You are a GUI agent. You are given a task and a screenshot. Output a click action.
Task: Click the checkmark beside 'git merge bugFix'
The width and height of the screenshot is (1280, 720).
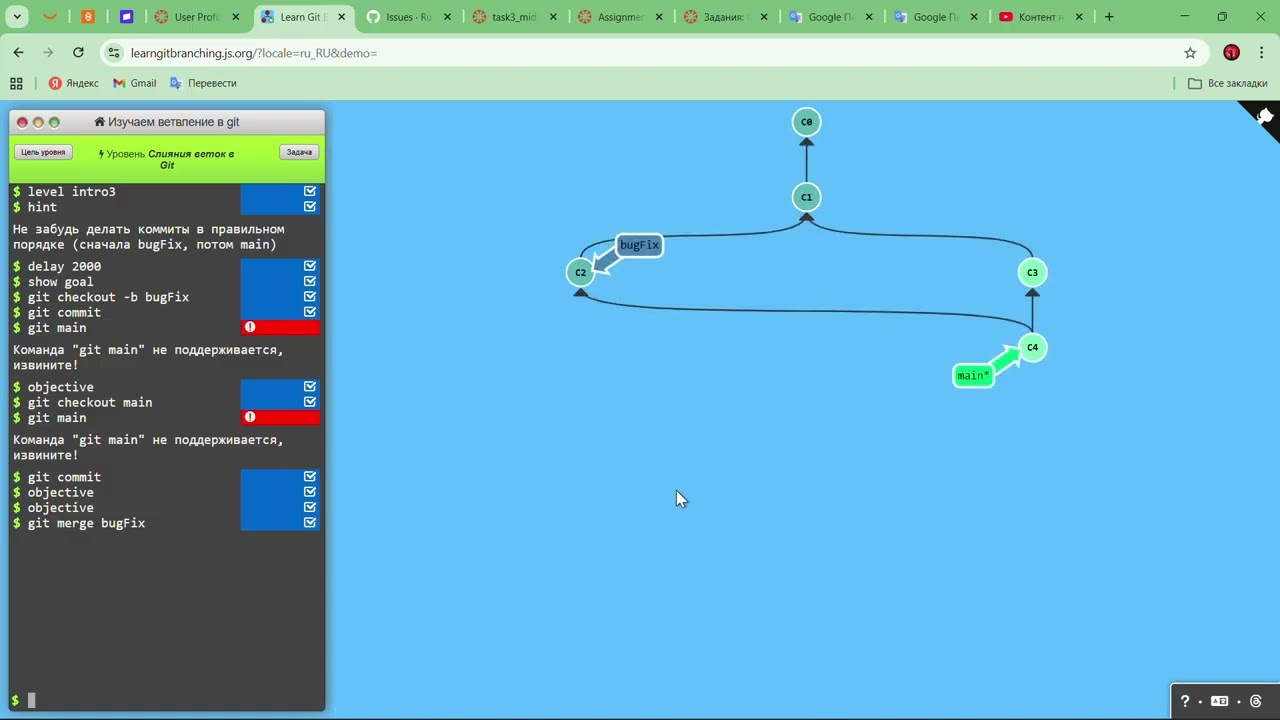click(x=309, y=523)
